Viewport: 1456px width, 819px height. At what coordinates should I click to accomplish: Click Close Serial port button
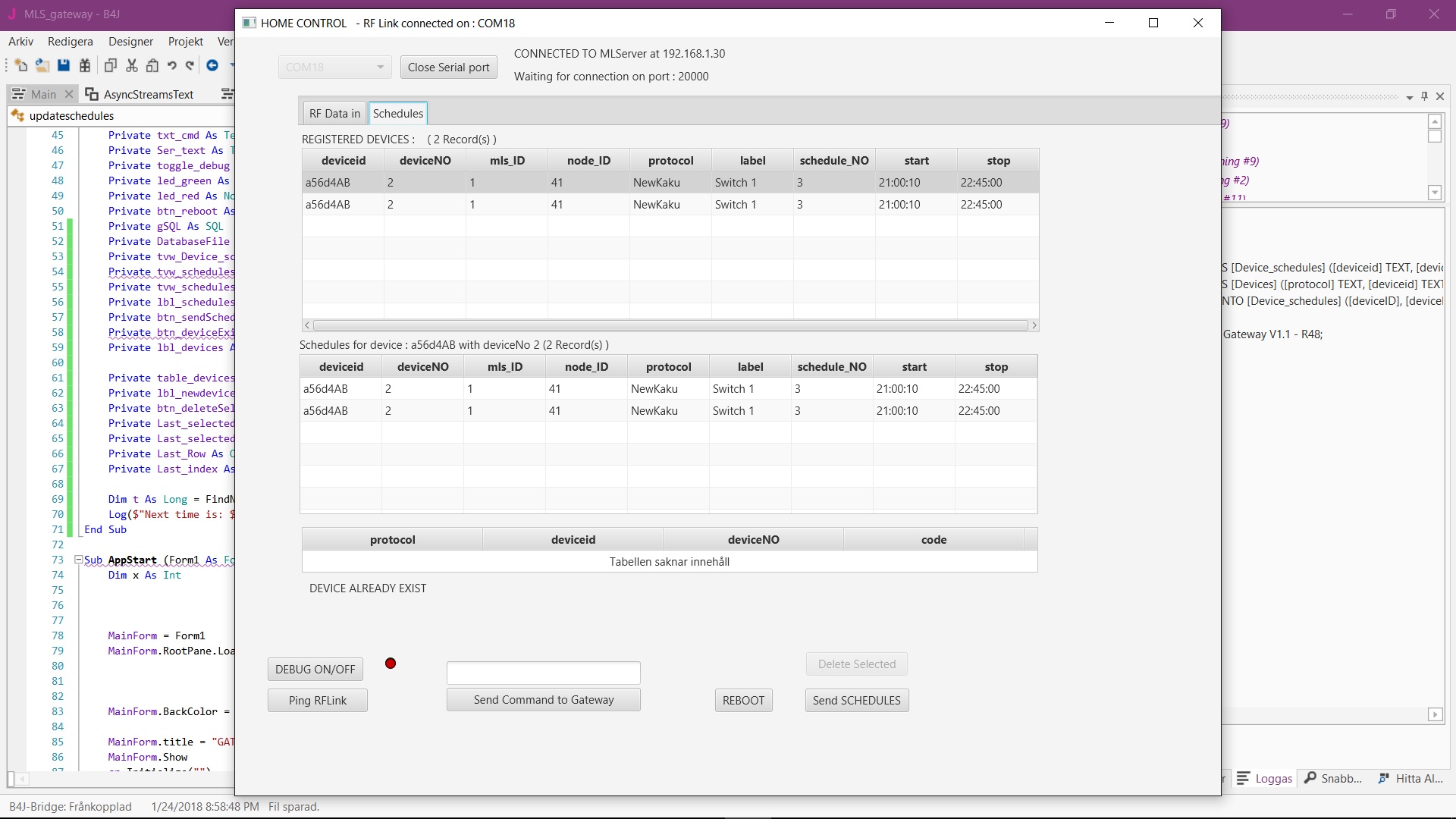pos(448,67)
